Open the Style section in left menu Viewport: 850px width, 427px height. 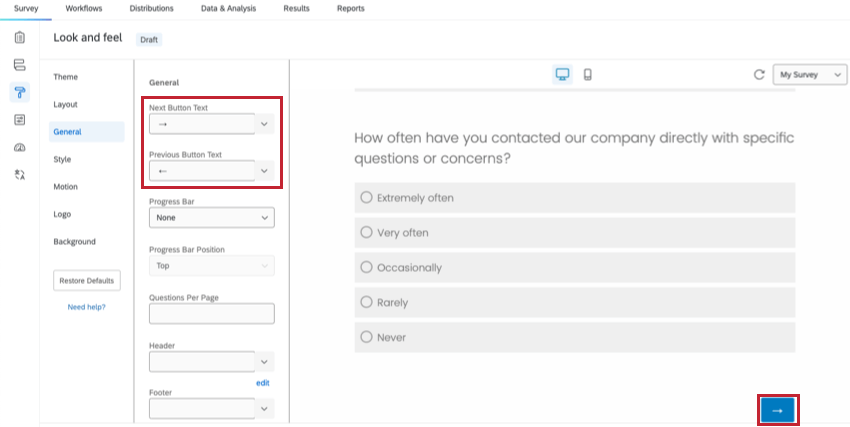coord(62,159)
